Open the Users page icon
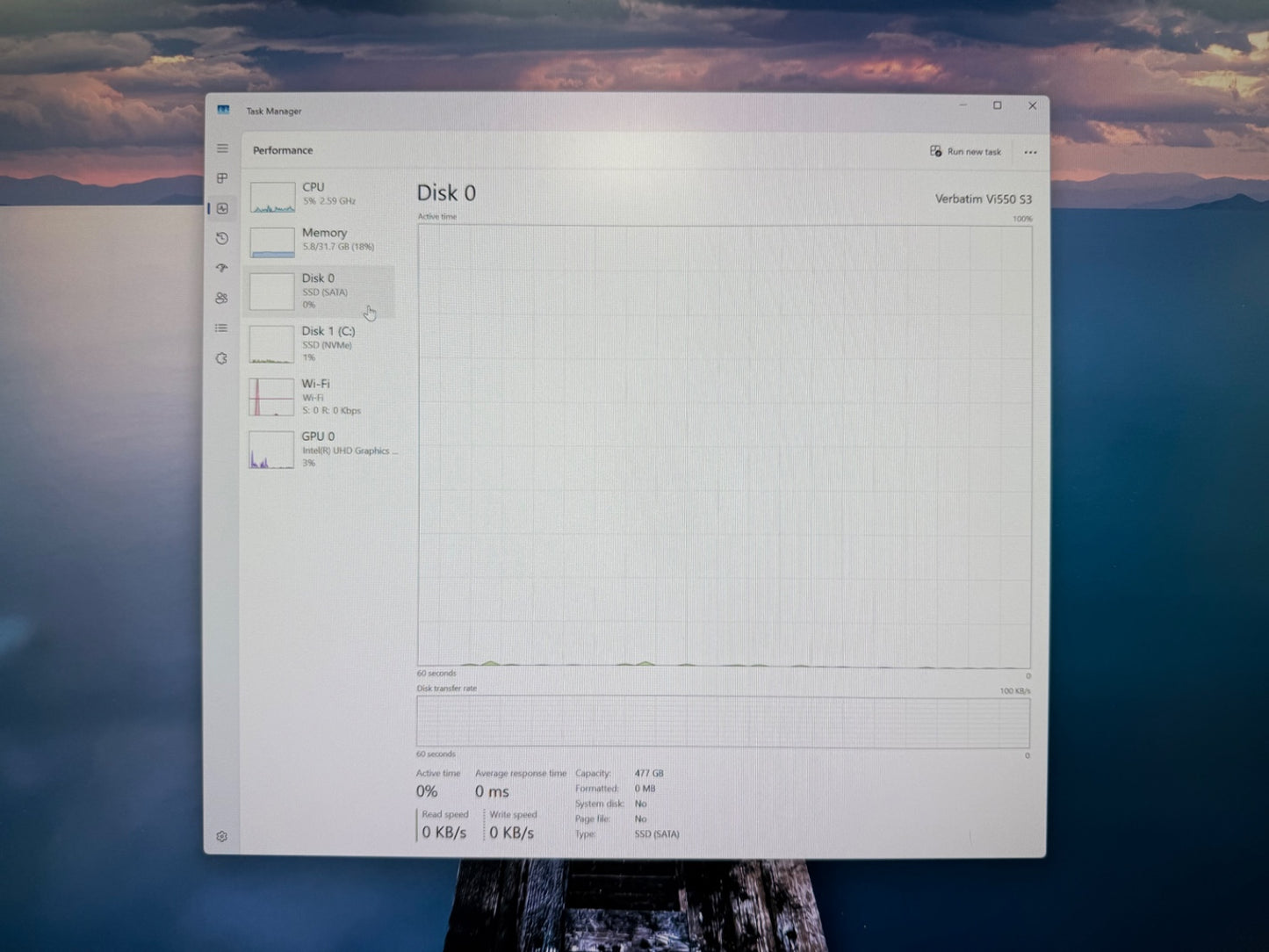 [x=221, y=299]
